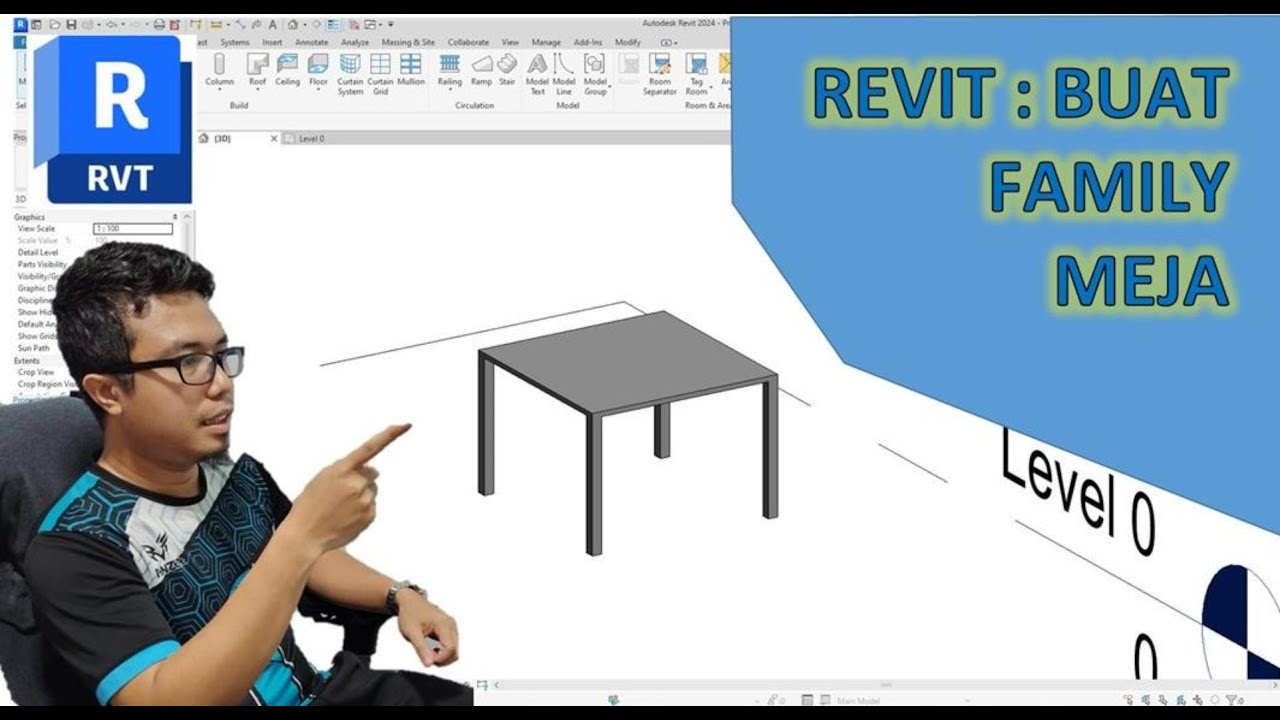Choose the Curtain Grid tool

click(x=380, y=74)
